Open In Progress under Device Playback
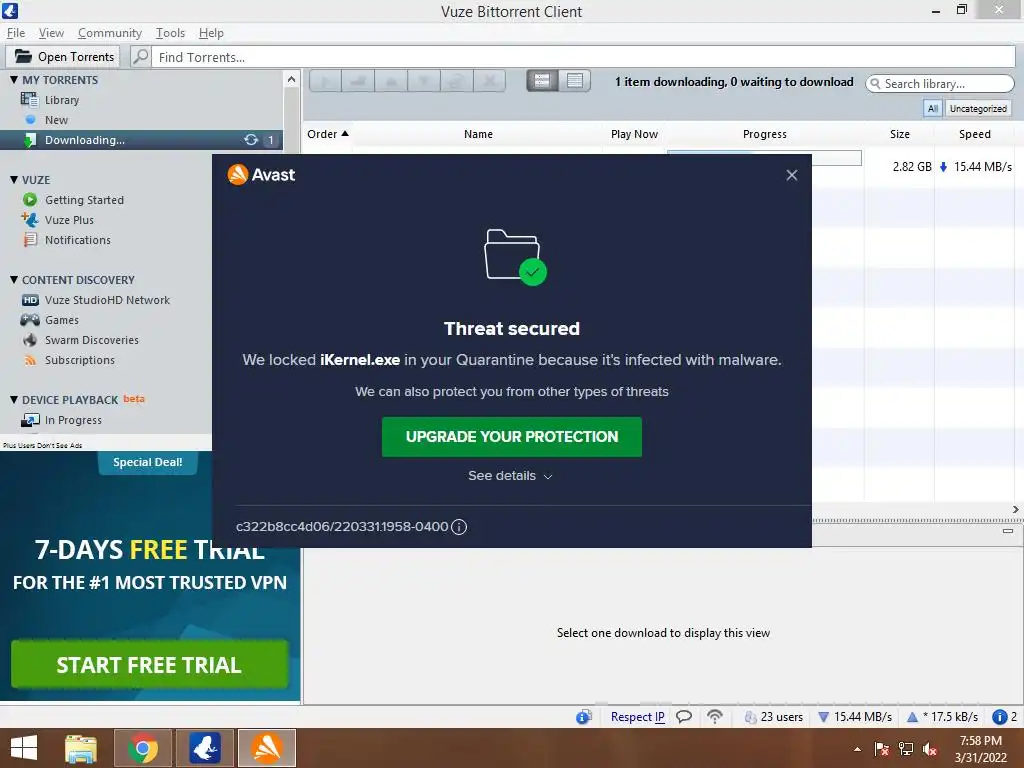The image size is (1024, 768). [72, 420]
